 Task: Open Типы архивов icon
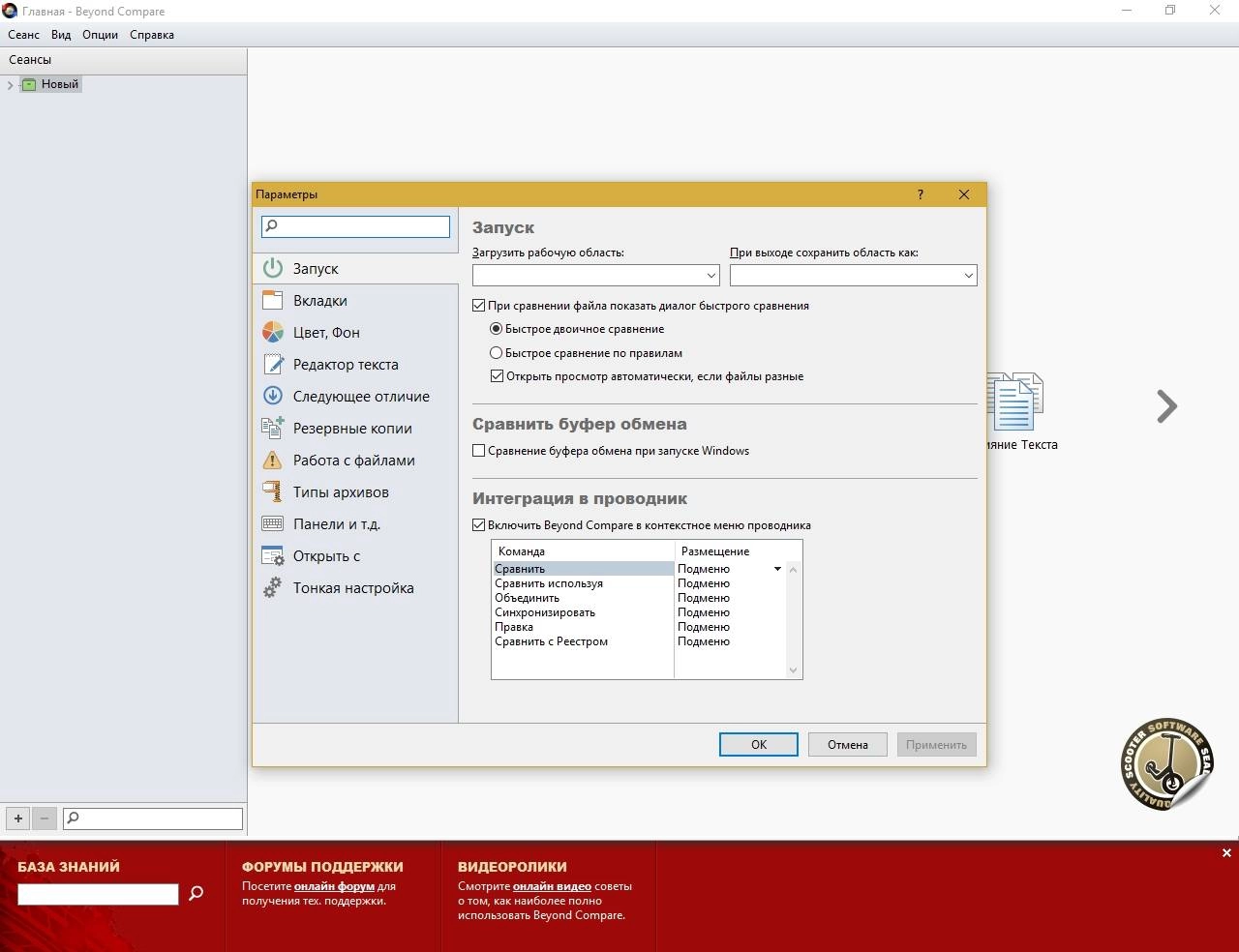273,491
